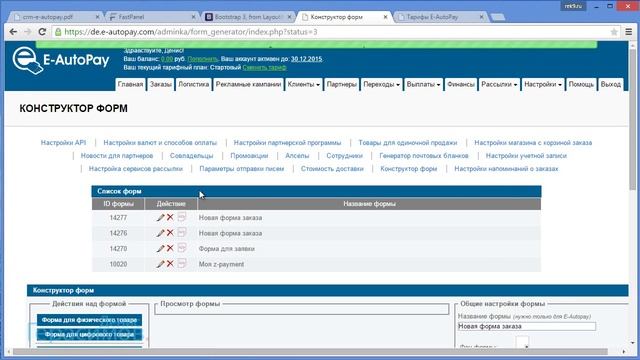
Task: Open the Конструктор форм settings link
Action: coord(409,169)
